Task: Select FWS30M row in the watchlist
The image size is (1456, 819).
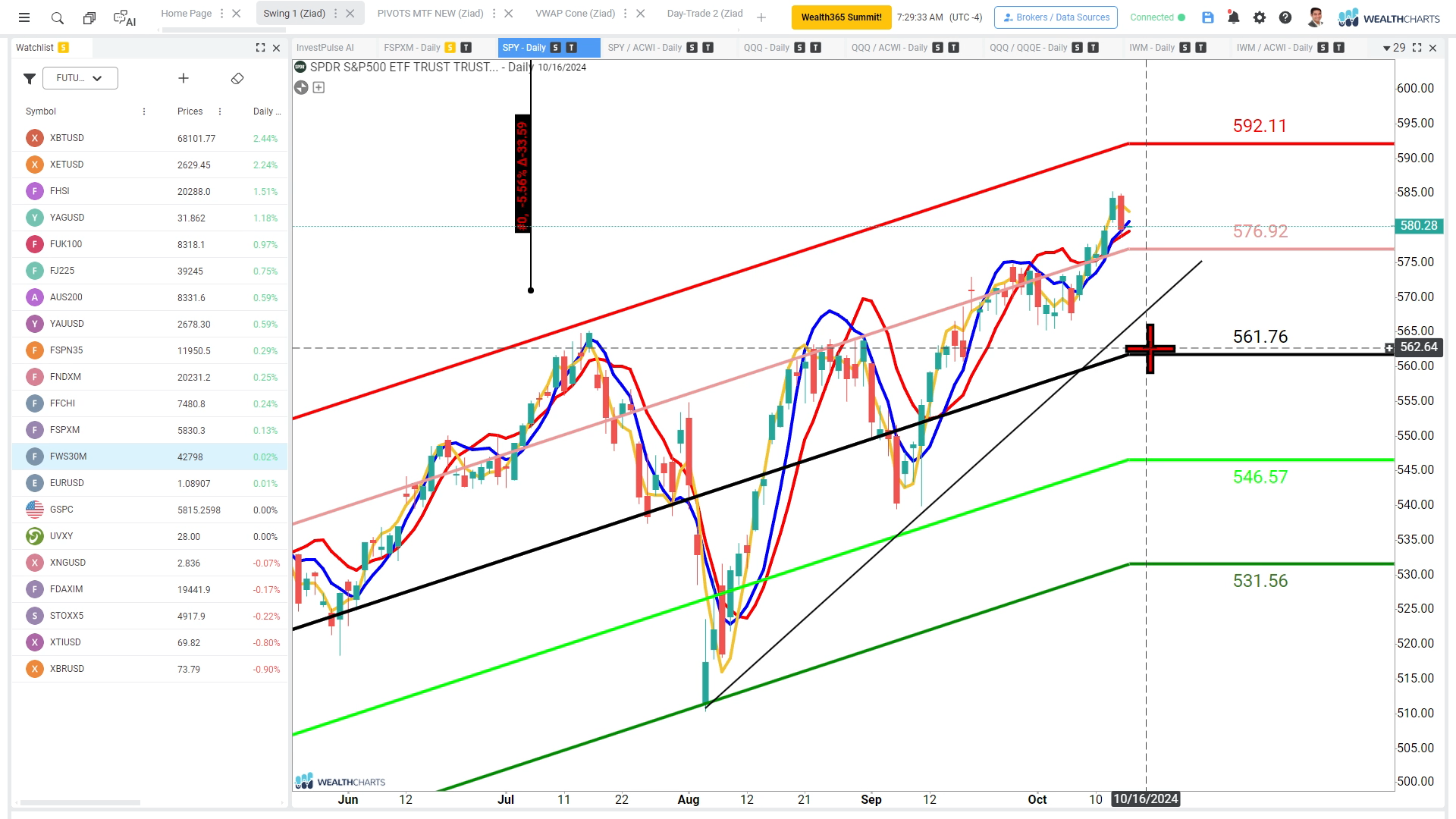Action: 149,457
